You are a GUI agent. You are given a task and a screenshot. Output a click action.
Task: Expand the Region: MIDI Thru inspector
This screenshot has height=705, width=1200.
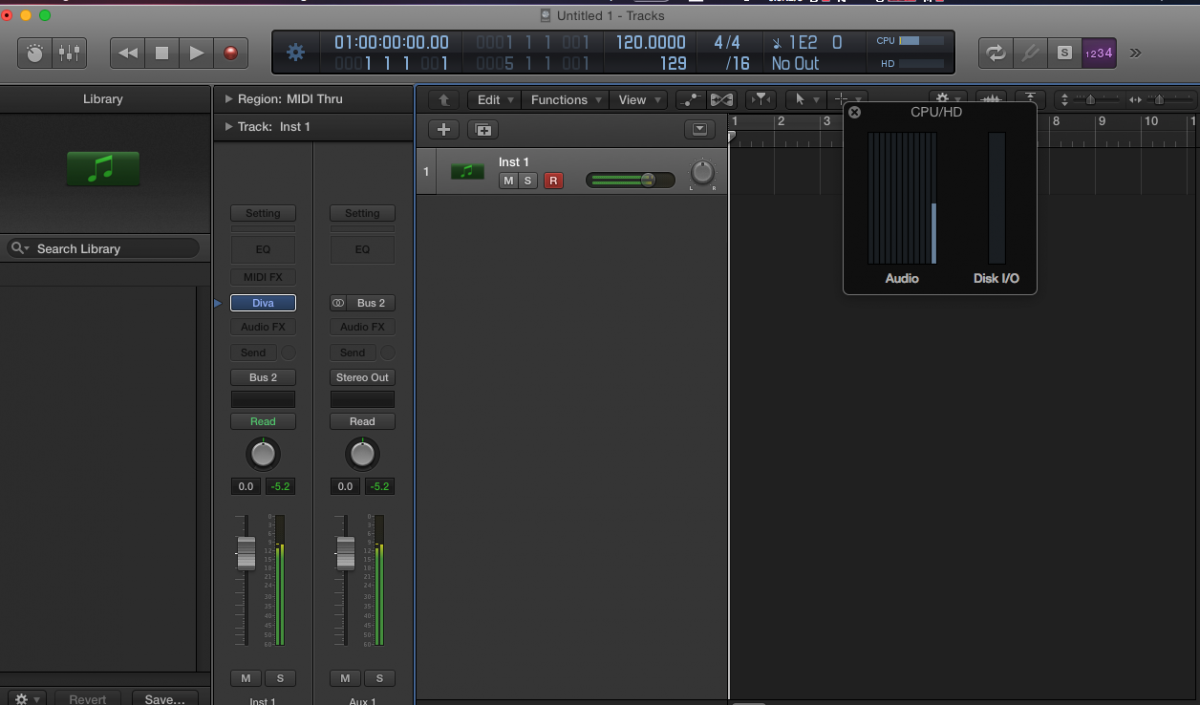point(228,99)
